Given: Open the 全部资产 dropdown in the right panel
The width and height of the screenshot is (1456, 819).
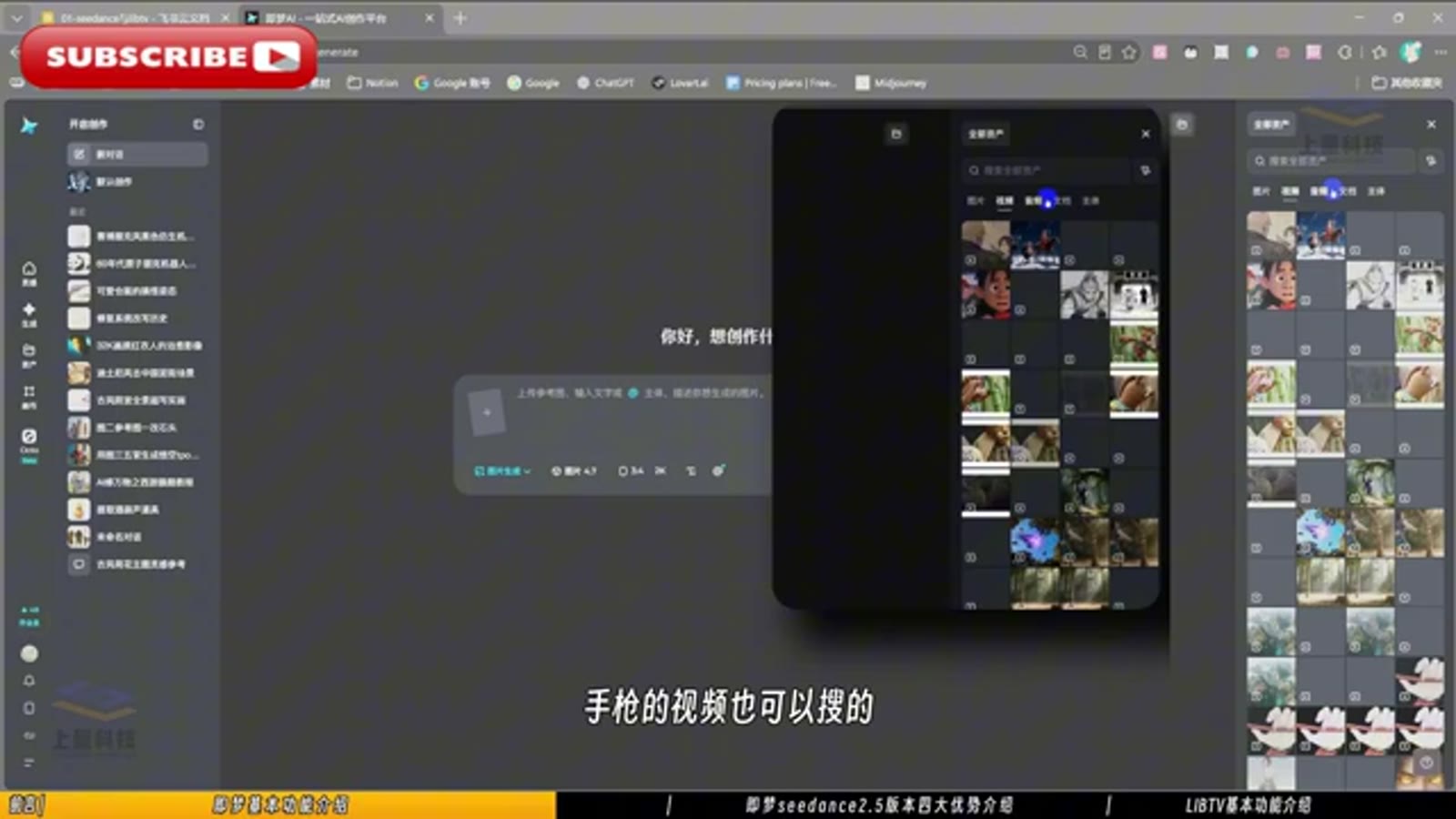Looking at the screenshot, I should [1271, 125].
